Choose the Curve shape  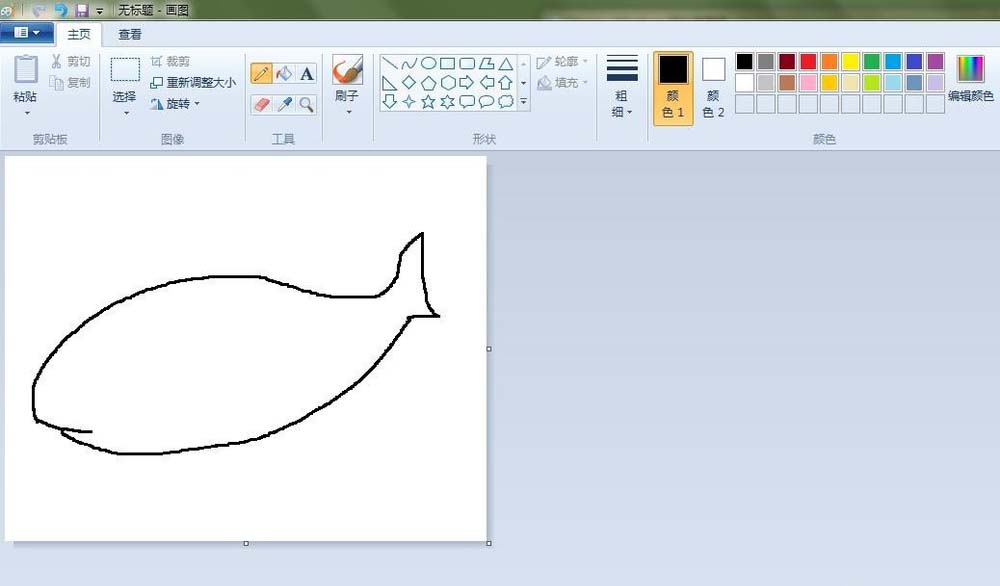click(409, 63)
